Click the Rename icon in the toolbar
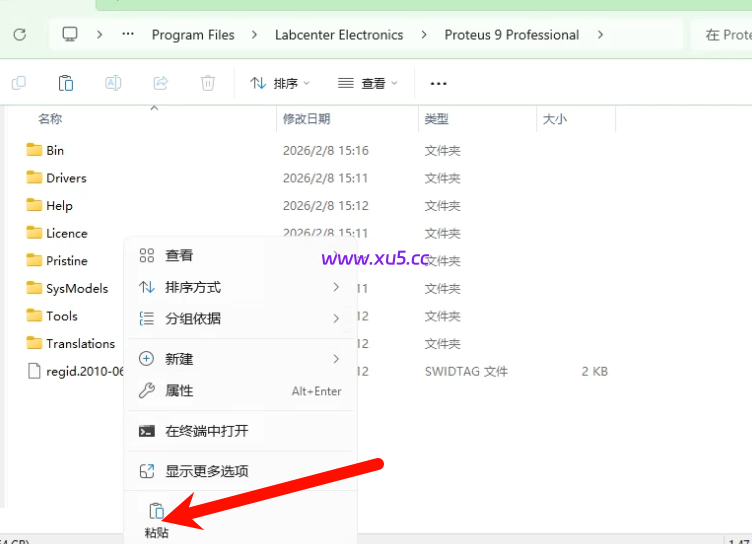This screenshot has height=544, width=752. [113, 83]
